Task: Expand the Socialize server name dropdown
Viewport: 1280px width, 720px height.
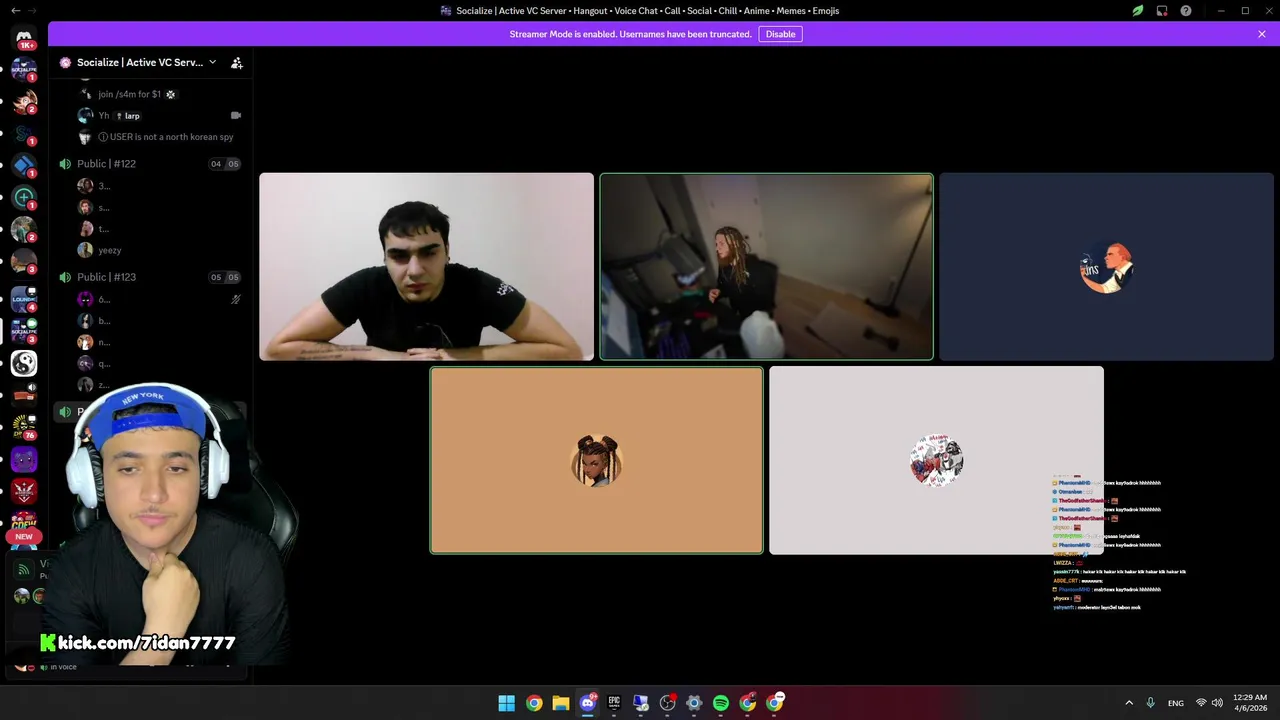Action: pyautogui.click(x=212, y=62)
